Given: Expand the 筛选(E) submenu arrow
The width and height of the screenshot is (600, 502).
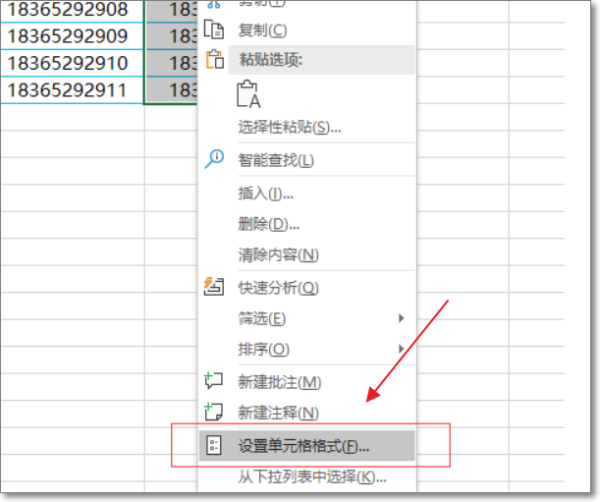Looking at the screenshot, I should 401,318.
